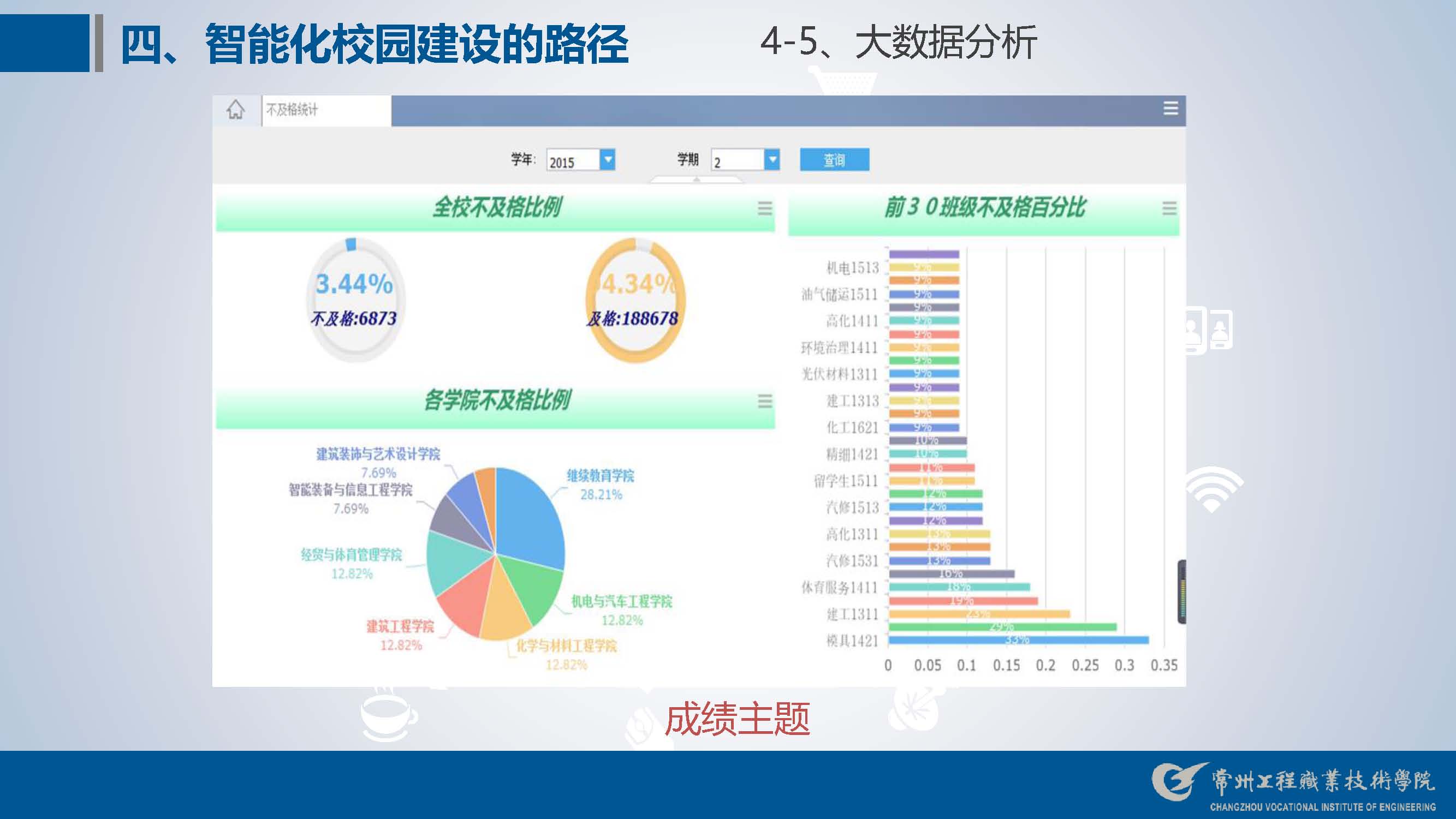The height and width of the screenshot is (819, 1456).
Task: Expand the 学期 dropdown arrow
Action: 772,160
